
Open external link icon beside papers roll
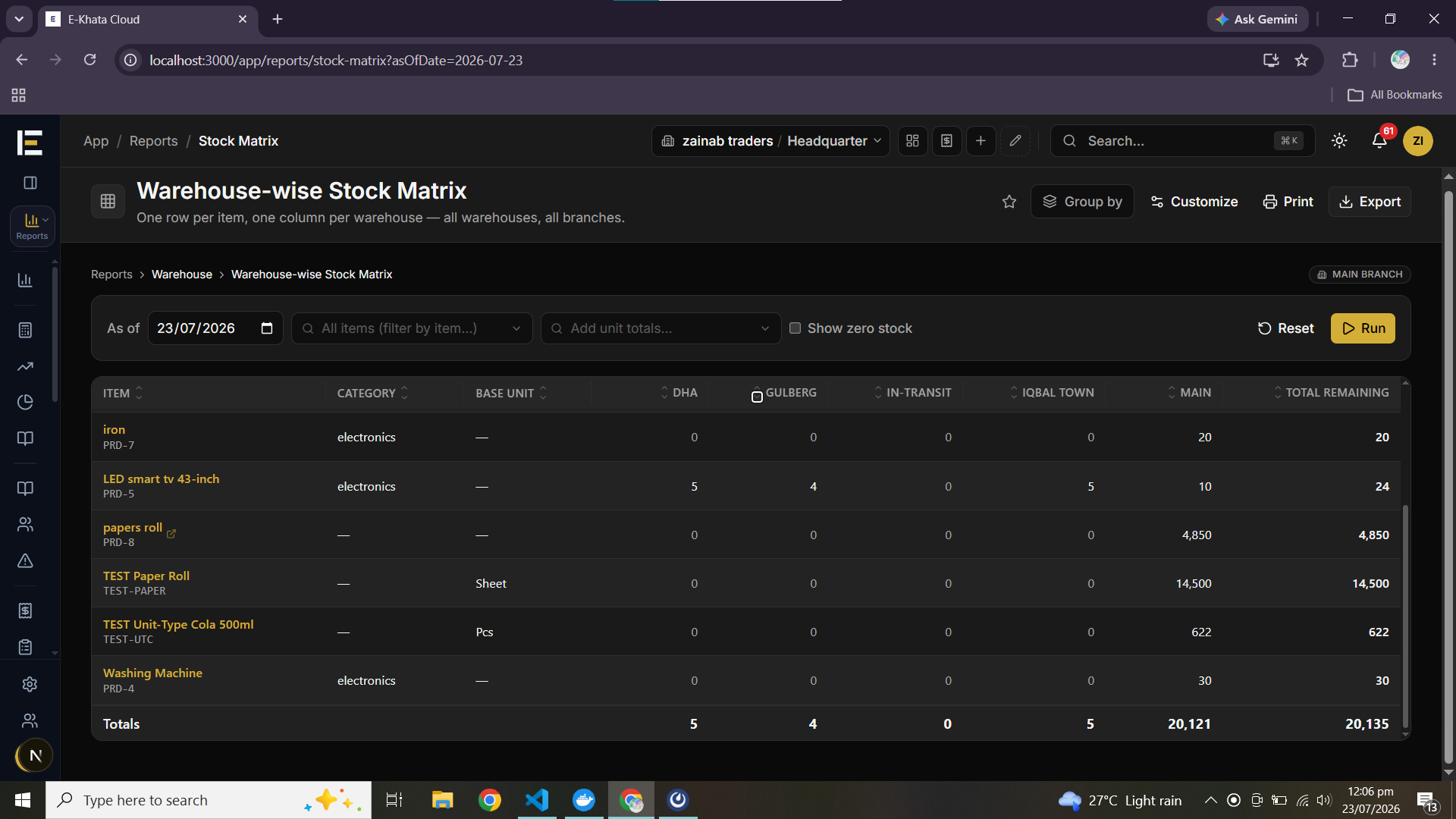pos(171,534)
